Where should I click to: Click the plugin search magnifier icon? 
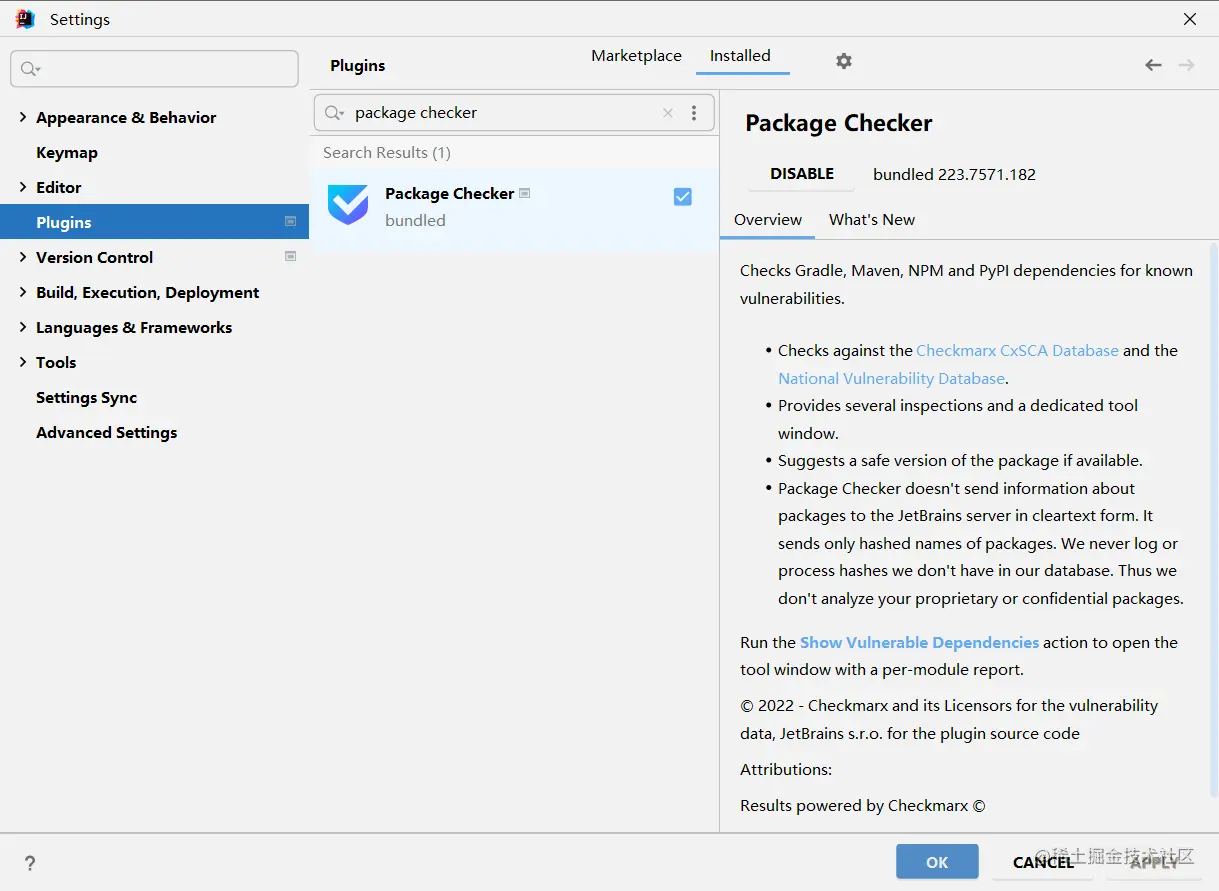click(334, 113)
